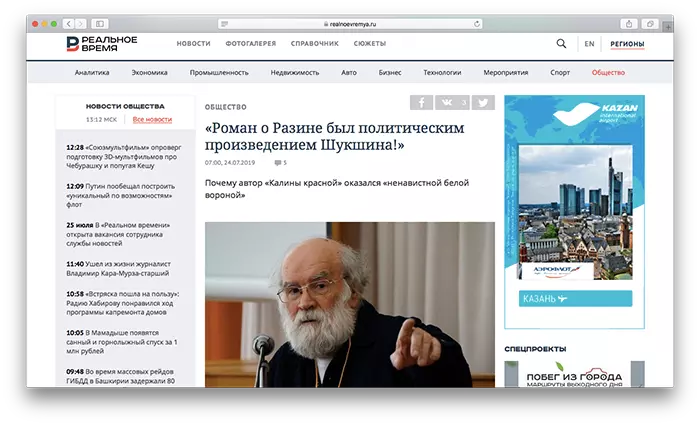700x425 pixels.
Task: Click the Safari back arrow button
Action: (x=68, y=23)
